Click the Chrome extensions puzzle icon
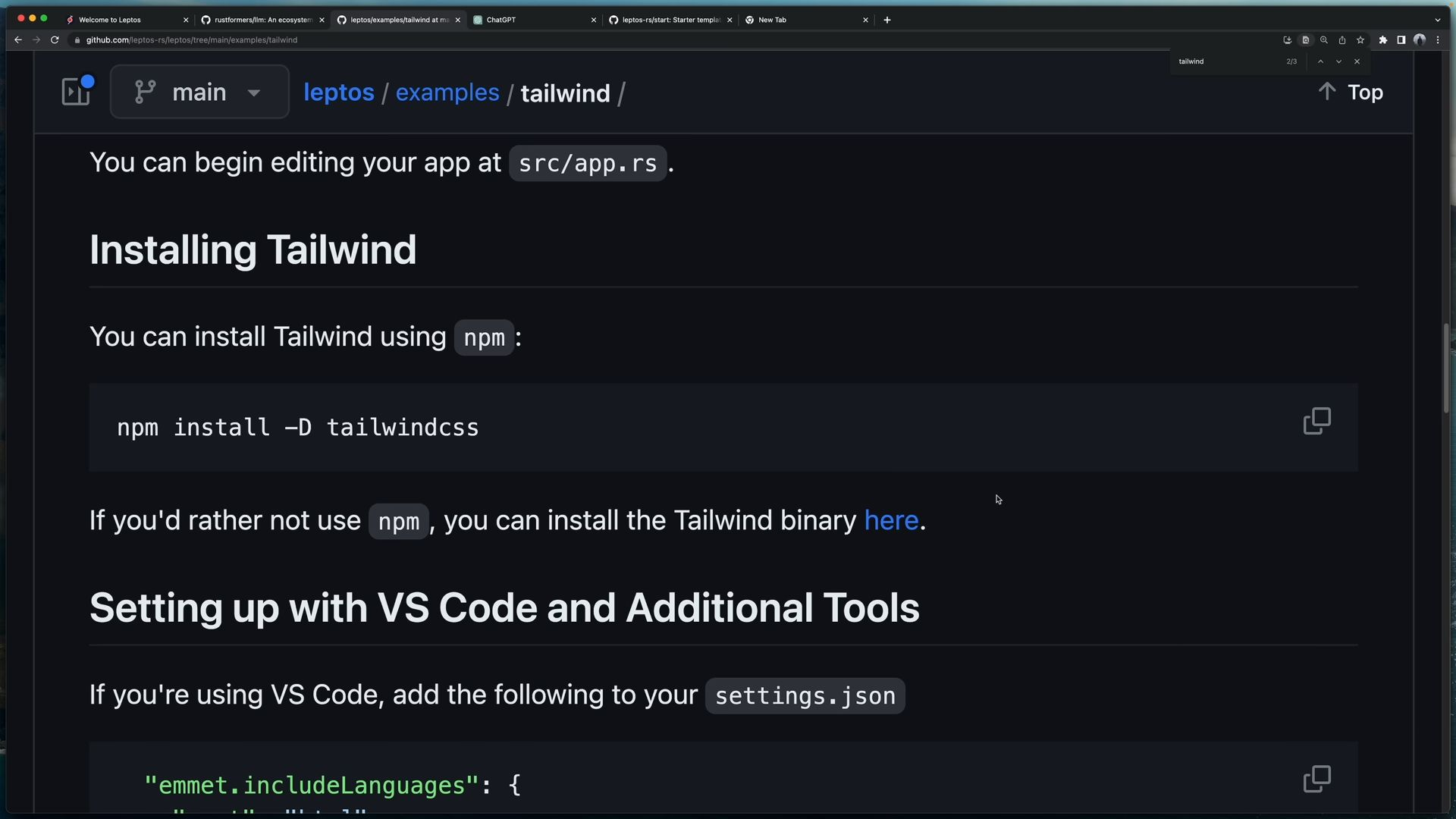1456x819 pixels. [x=1382, y=40]
